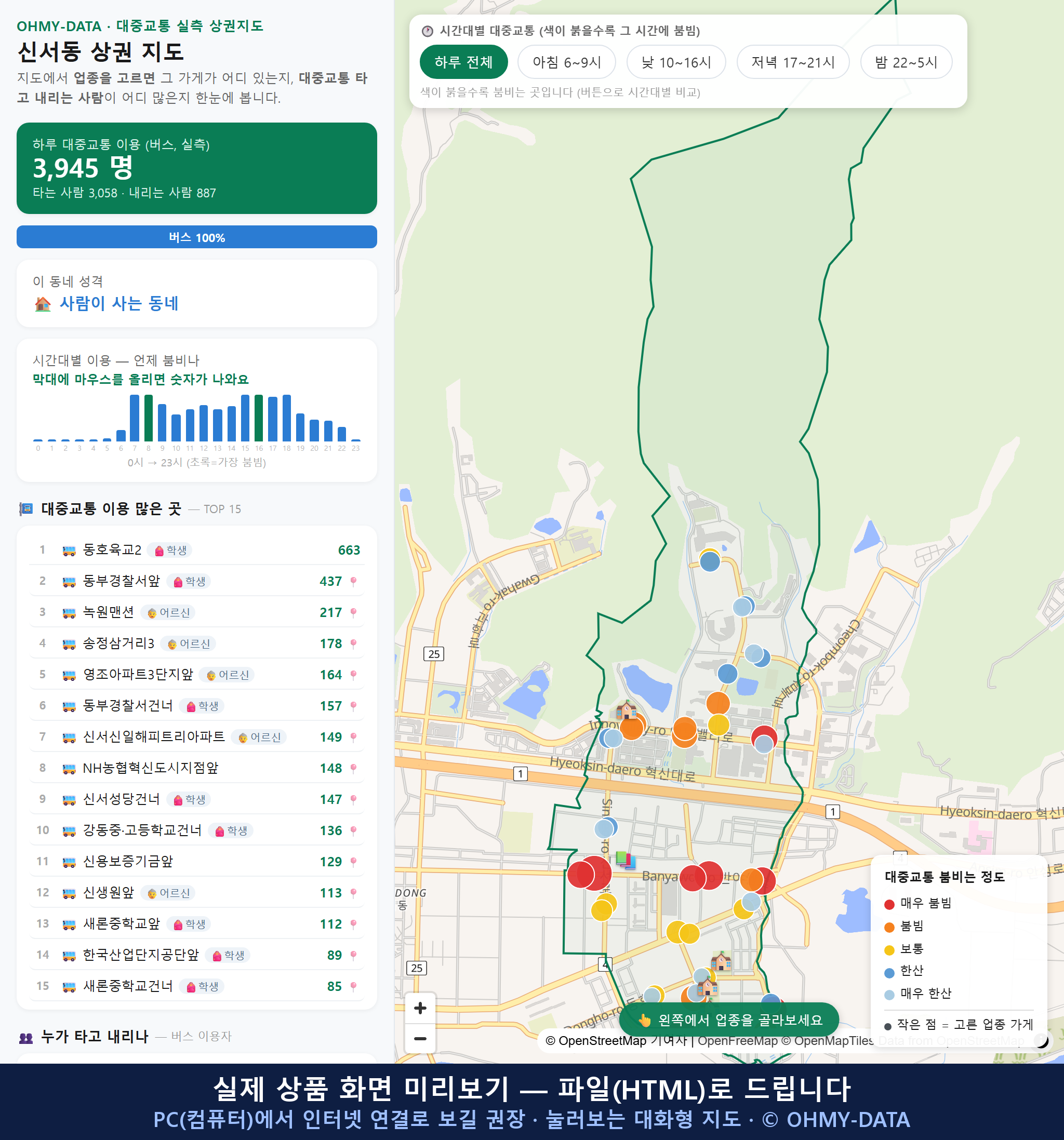Zoom in with the map plus button
The image size is (1064, 1140).
coord(420,1008)
